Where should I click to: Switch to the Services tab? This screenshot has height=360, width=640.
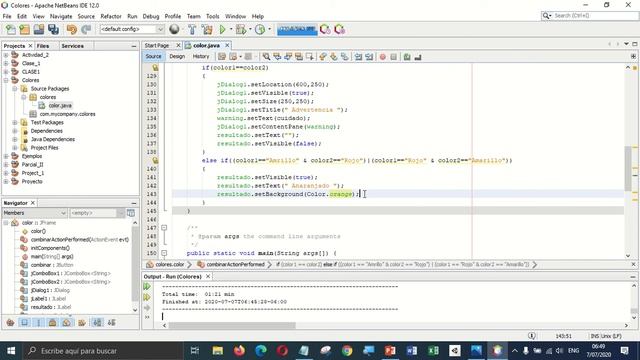(x=73, y=46)
